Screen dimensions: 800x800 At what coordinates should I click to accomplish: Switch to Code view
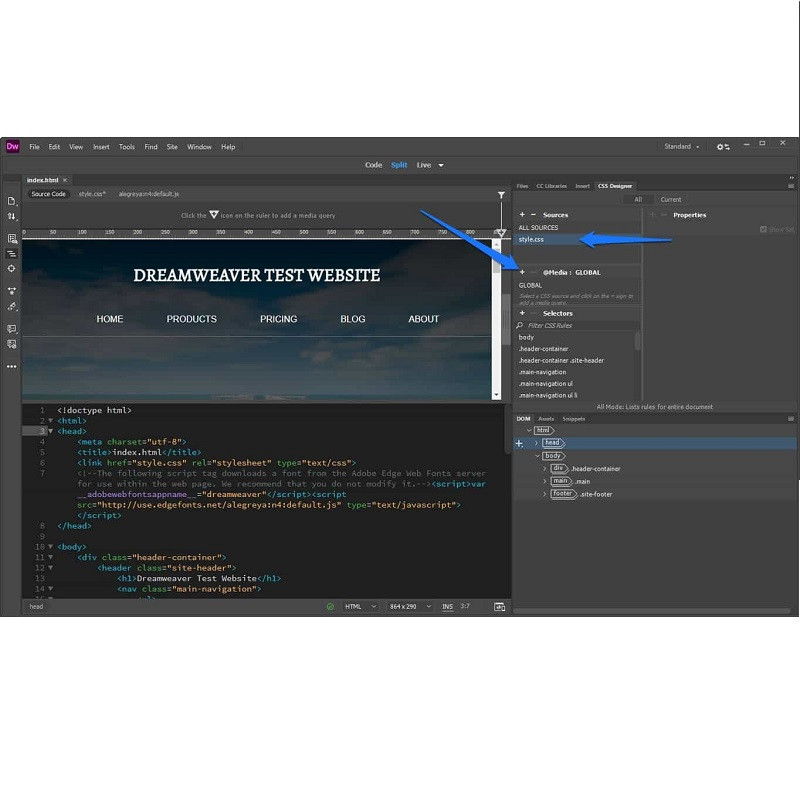(373, 165)
